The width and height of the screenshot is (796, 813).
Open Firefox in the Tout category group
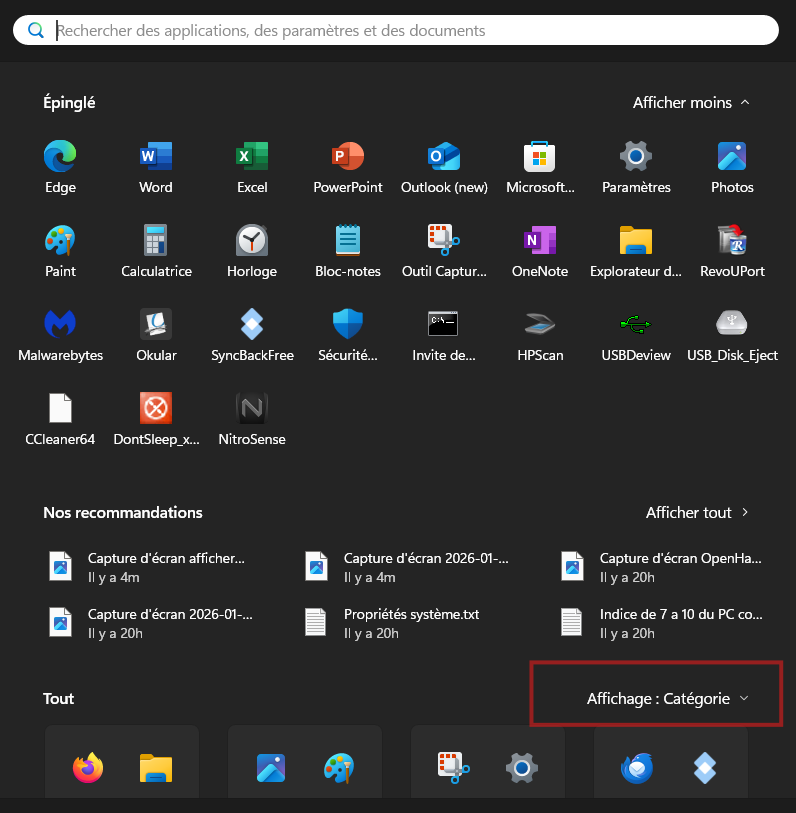point(88,767)
